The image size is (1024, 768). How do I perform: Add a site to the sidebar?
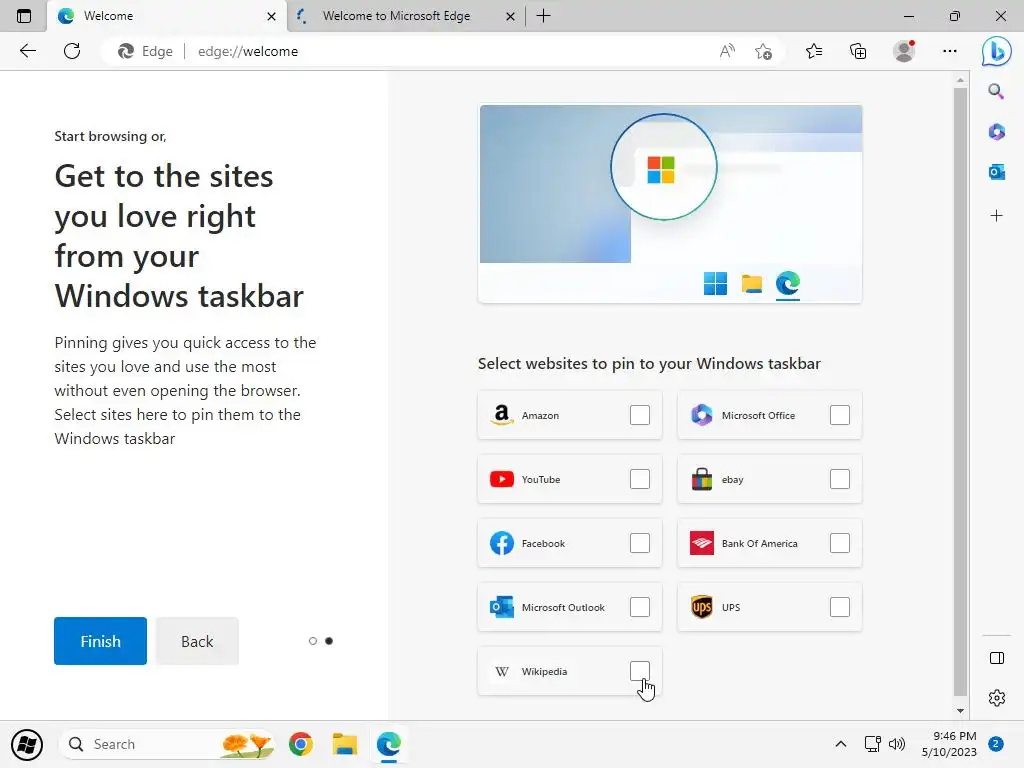coord(996,216)
